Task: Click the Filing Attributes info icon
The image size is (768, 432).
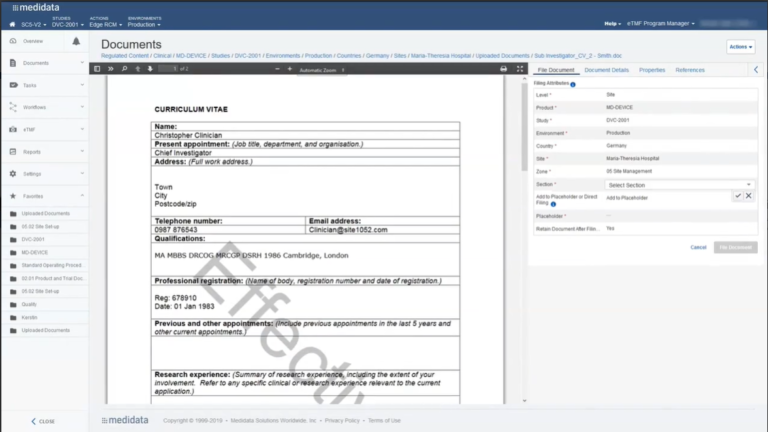Action: coord(573,84)
